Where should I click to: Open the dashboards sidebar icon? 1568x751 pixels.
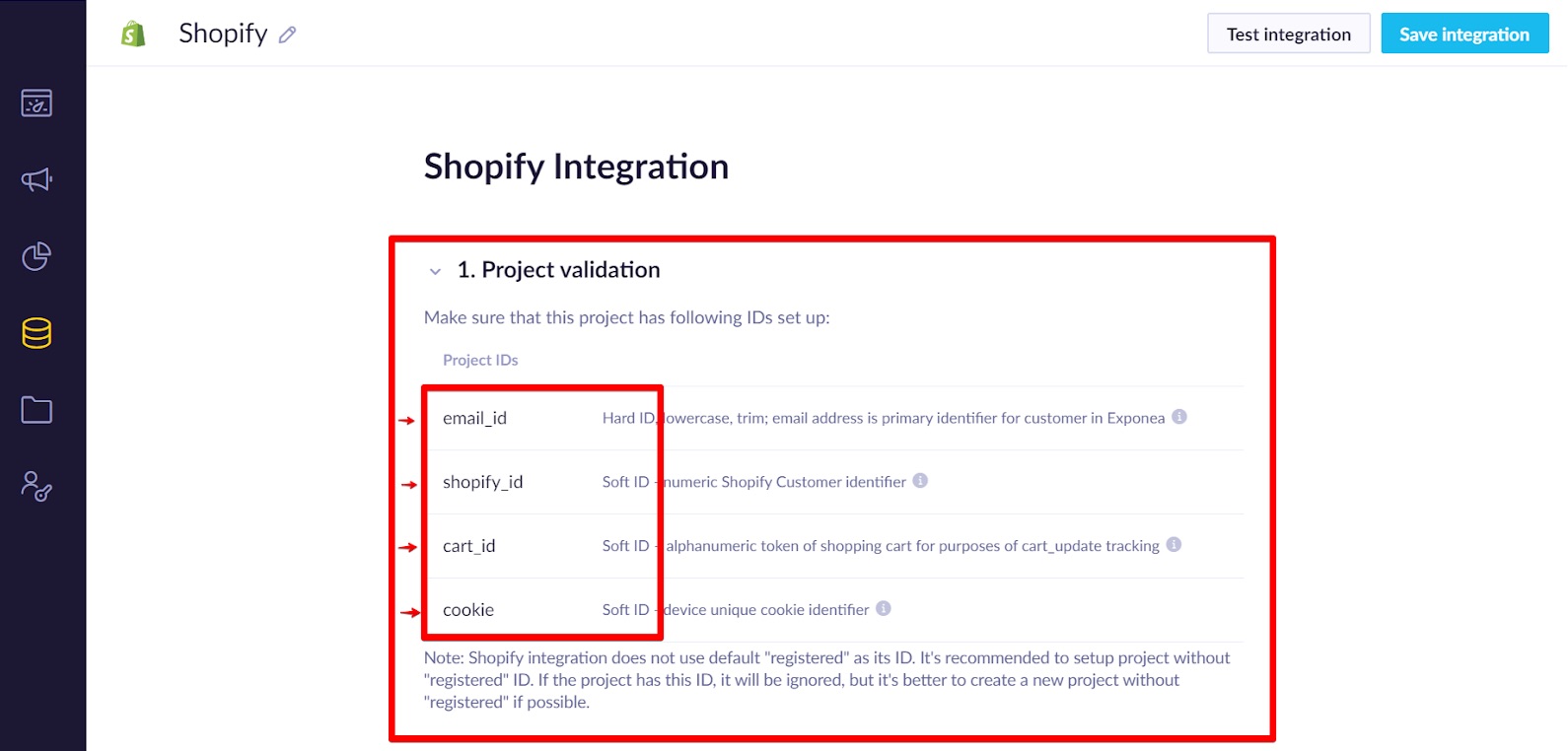[x=36, y=102]
